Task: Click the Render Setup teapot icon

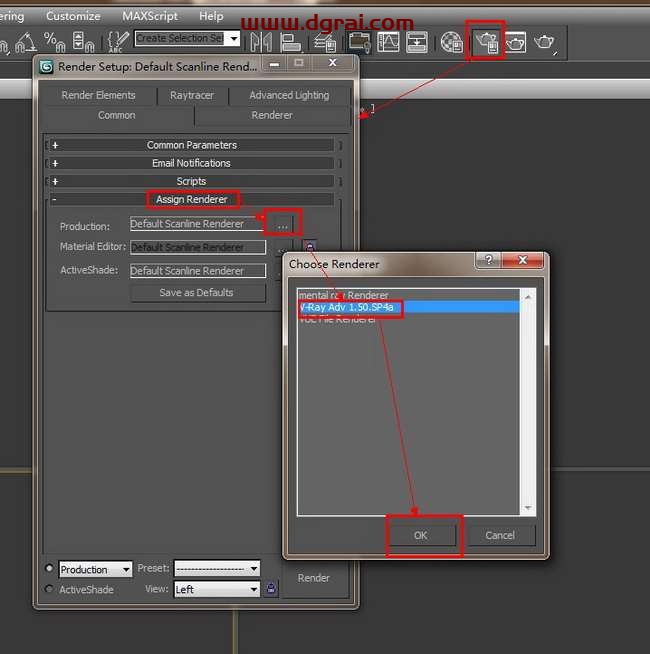Action: (487, 42)
